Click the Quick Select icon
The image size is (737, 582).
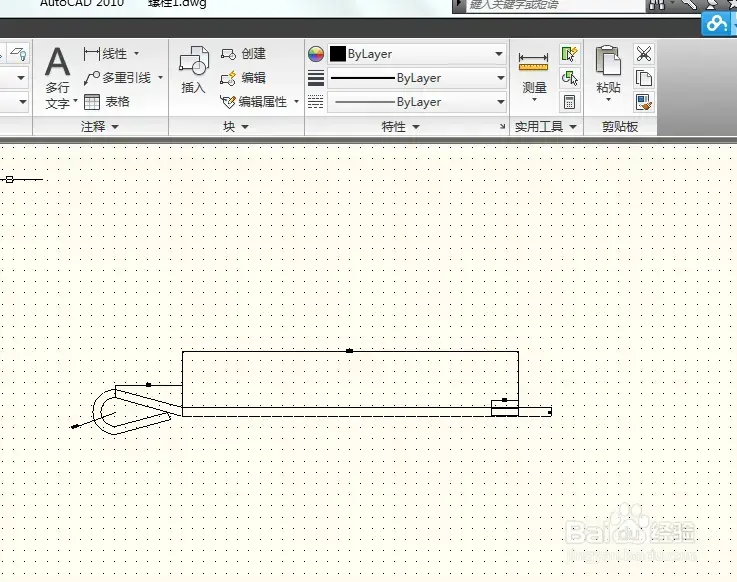pos(569,54)
